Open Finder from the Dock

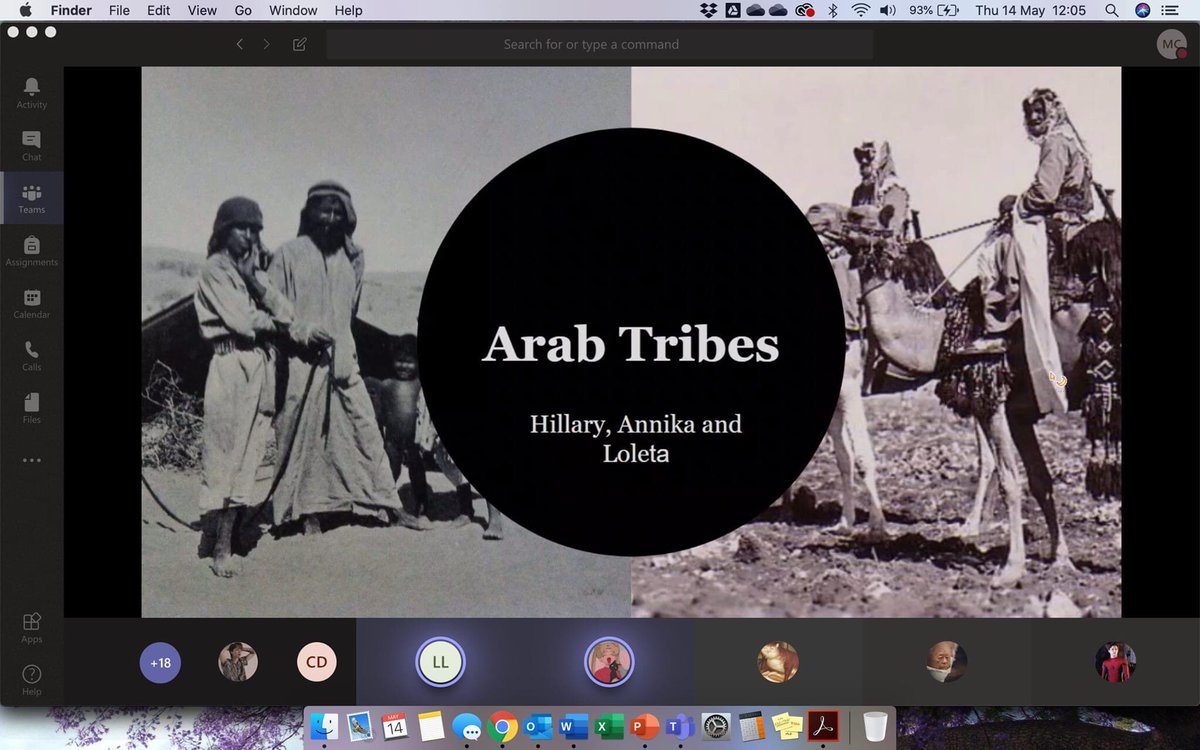coord(324,726)
